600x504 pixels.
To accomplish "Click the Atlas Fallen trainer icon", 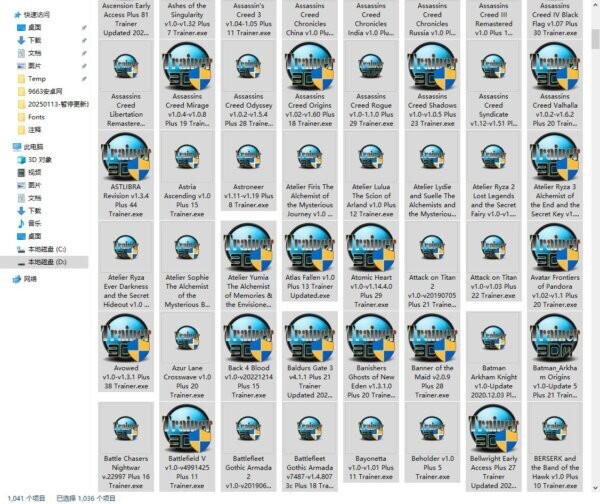I will coord(310,248).
